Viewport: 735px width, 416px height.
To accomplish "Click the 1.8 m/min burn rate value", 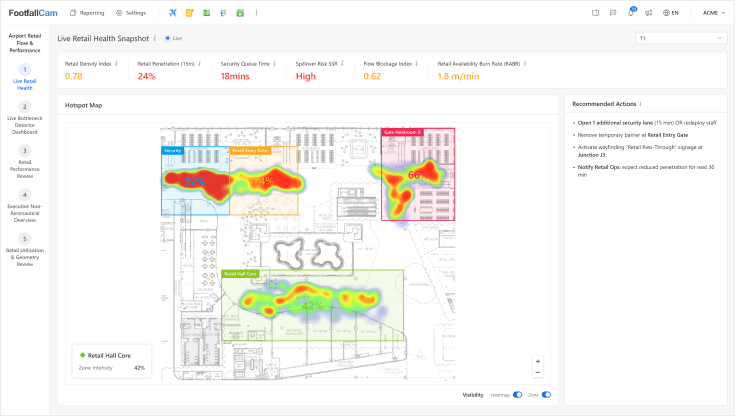I will coord(458,76).
